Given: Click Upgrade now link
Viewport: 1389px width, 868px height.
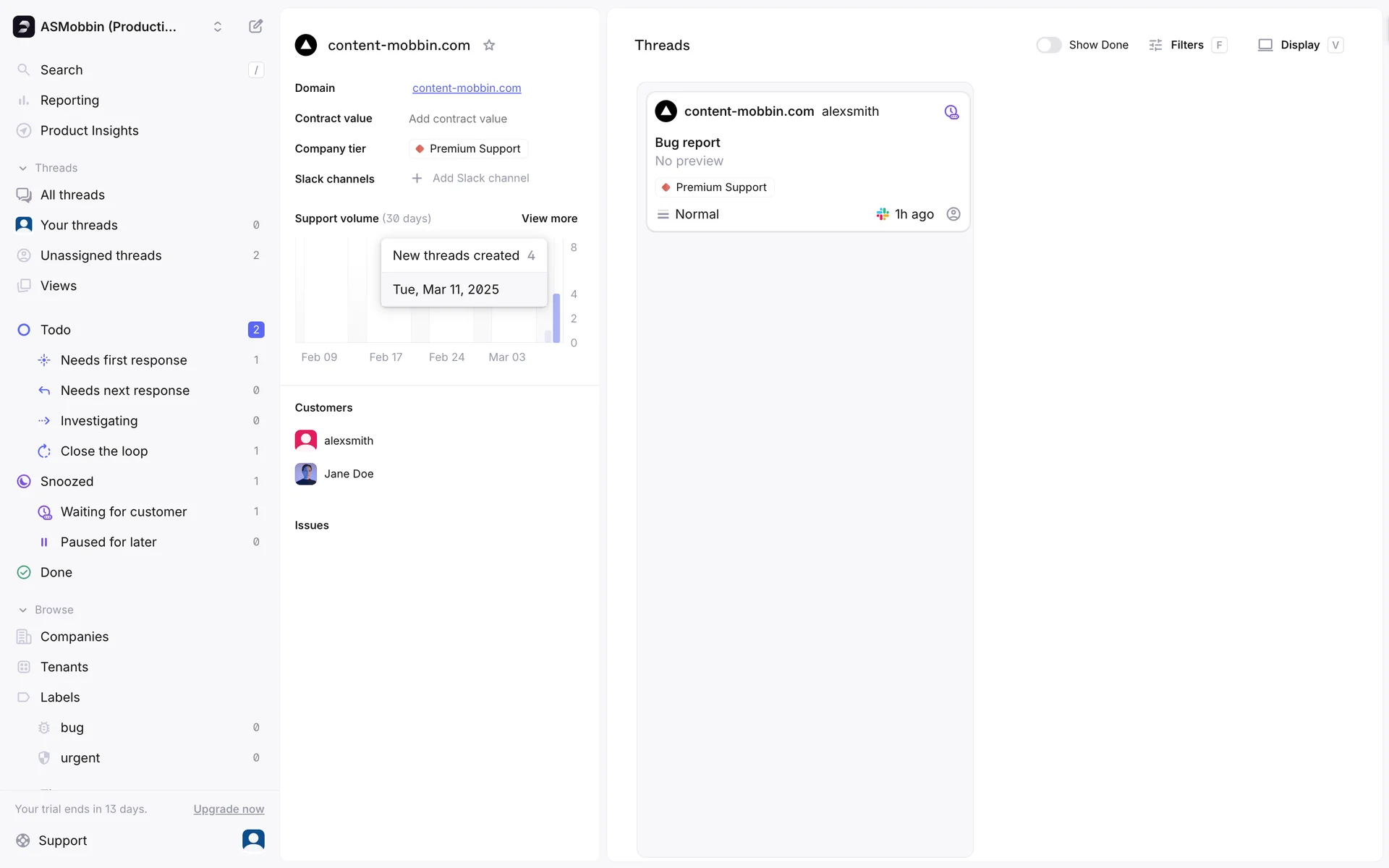Looking at the screenshot, I should pyautogui.click(x=229, y=809).
